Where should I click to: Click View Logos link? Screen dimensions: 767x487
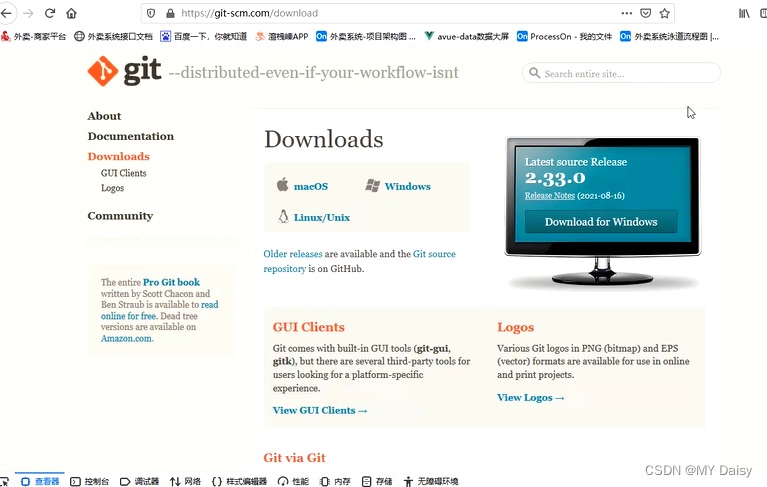click(x=531, y=398)
